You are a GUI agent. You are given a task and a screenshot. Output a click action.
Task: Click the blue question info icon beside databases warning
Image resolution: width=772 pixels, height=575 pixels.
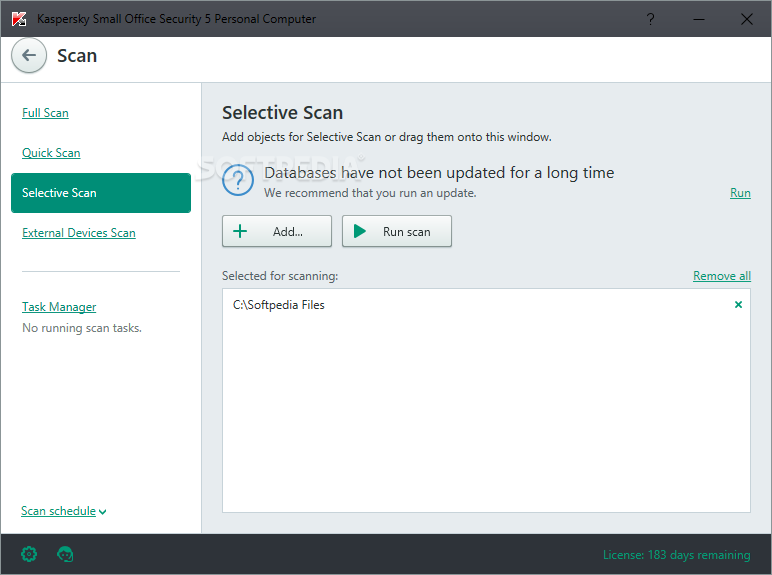pyautogui.click(x=238, y=180)
